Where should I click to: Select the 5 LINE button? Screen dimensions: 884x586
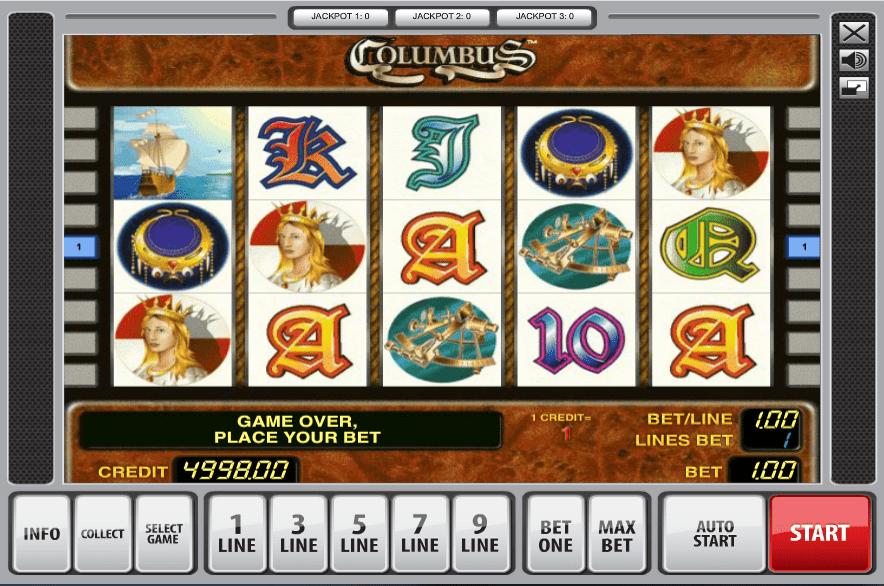359,534
